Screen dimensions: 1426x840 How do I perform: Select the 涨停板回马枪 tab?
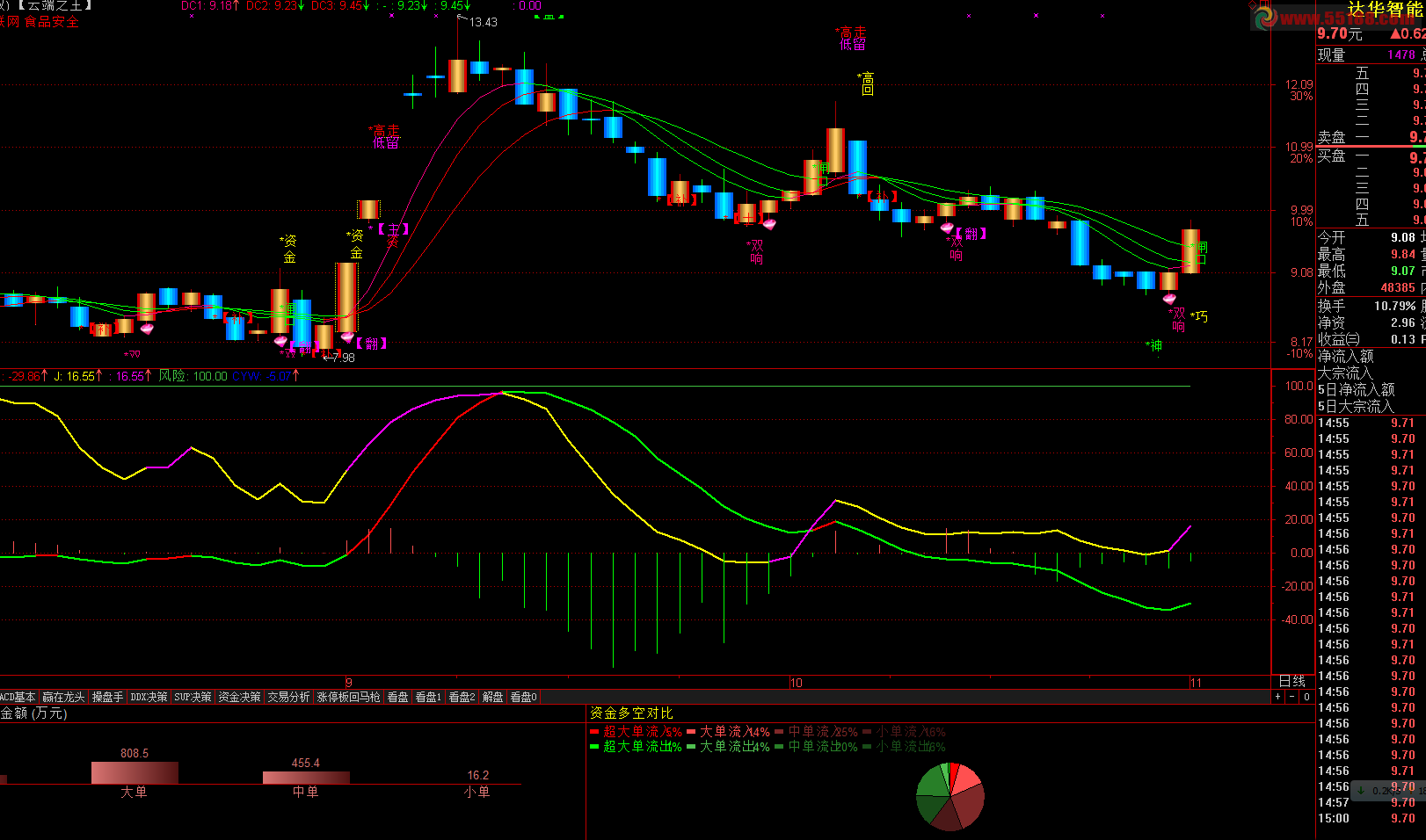349,697
